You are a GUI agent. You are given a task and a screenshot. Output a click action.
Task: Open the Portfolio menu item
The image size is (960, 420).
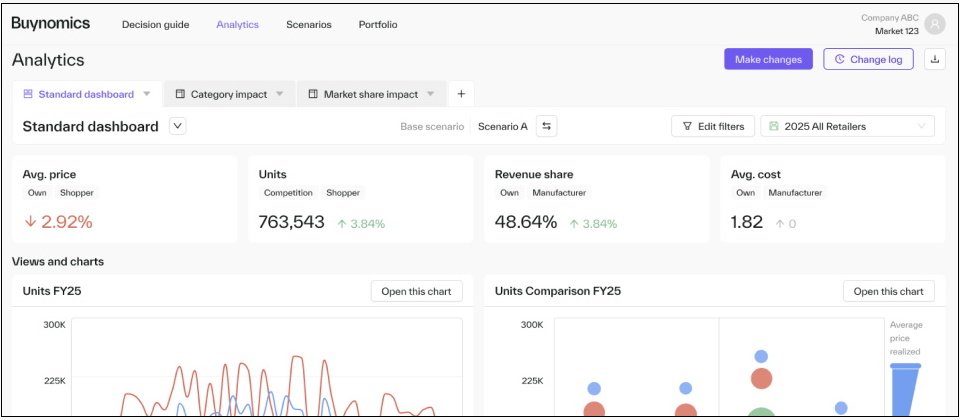(x=378, y=24)
